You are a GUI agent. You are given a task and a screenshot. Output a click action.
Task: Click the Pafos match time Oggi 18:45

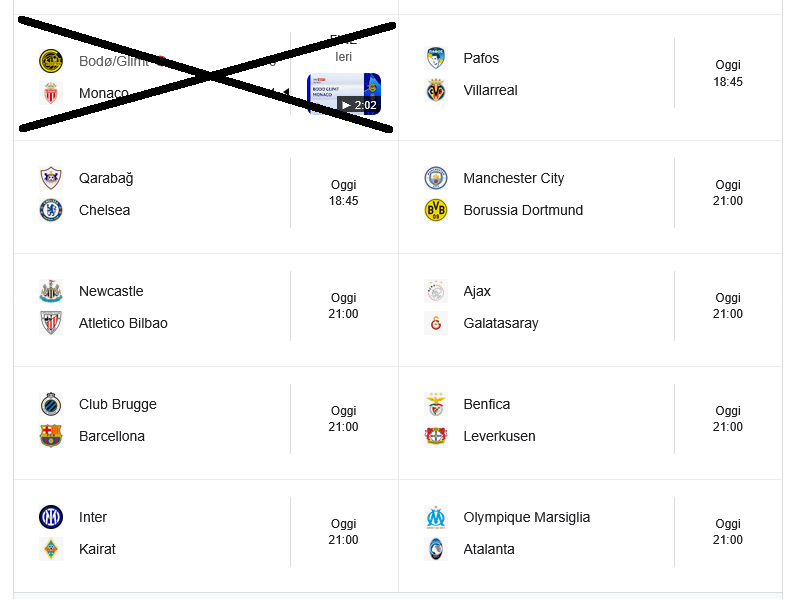click(x=728, y=73)
